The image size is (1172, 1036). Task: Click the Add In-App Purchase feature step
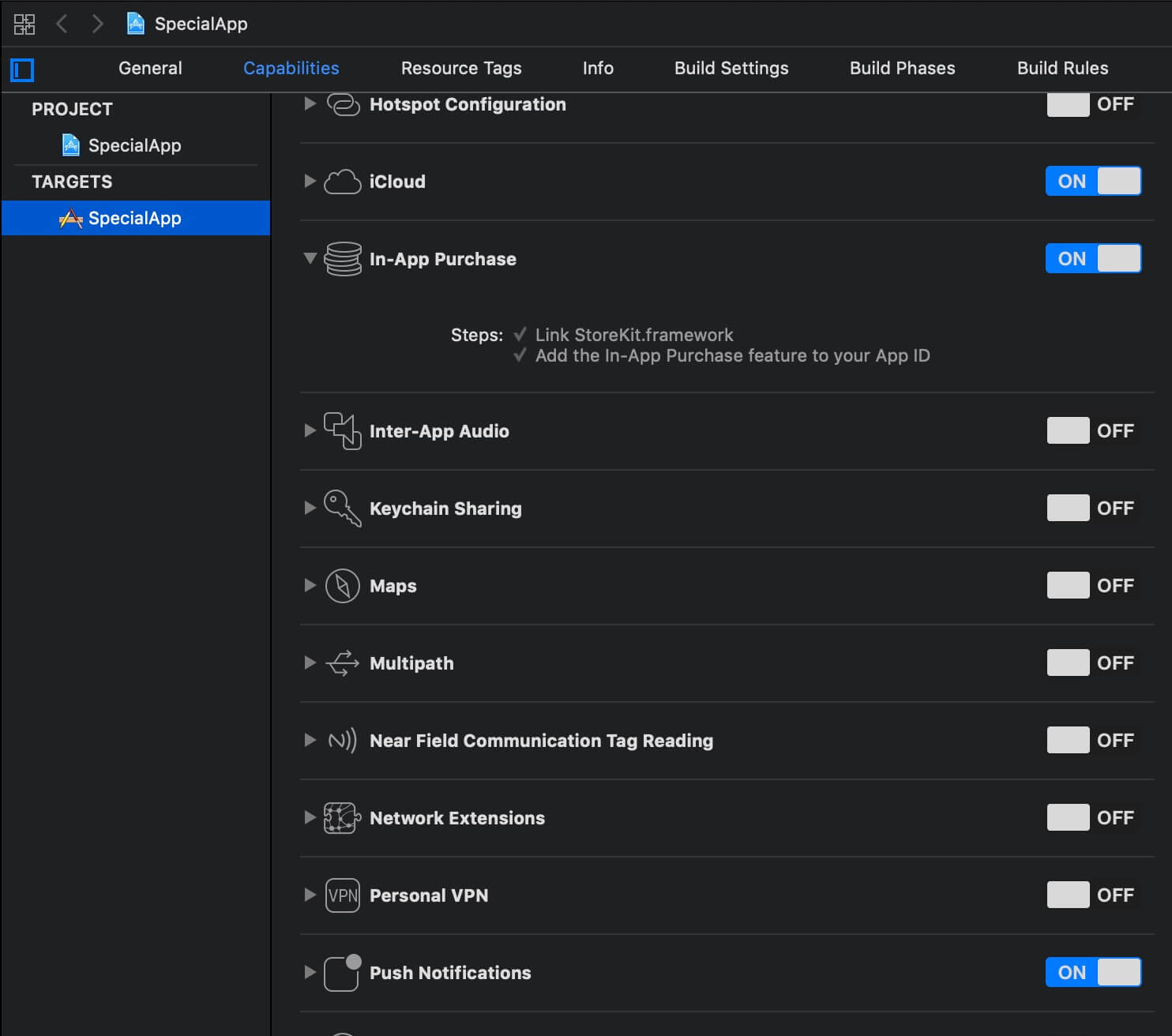[733, 355]
